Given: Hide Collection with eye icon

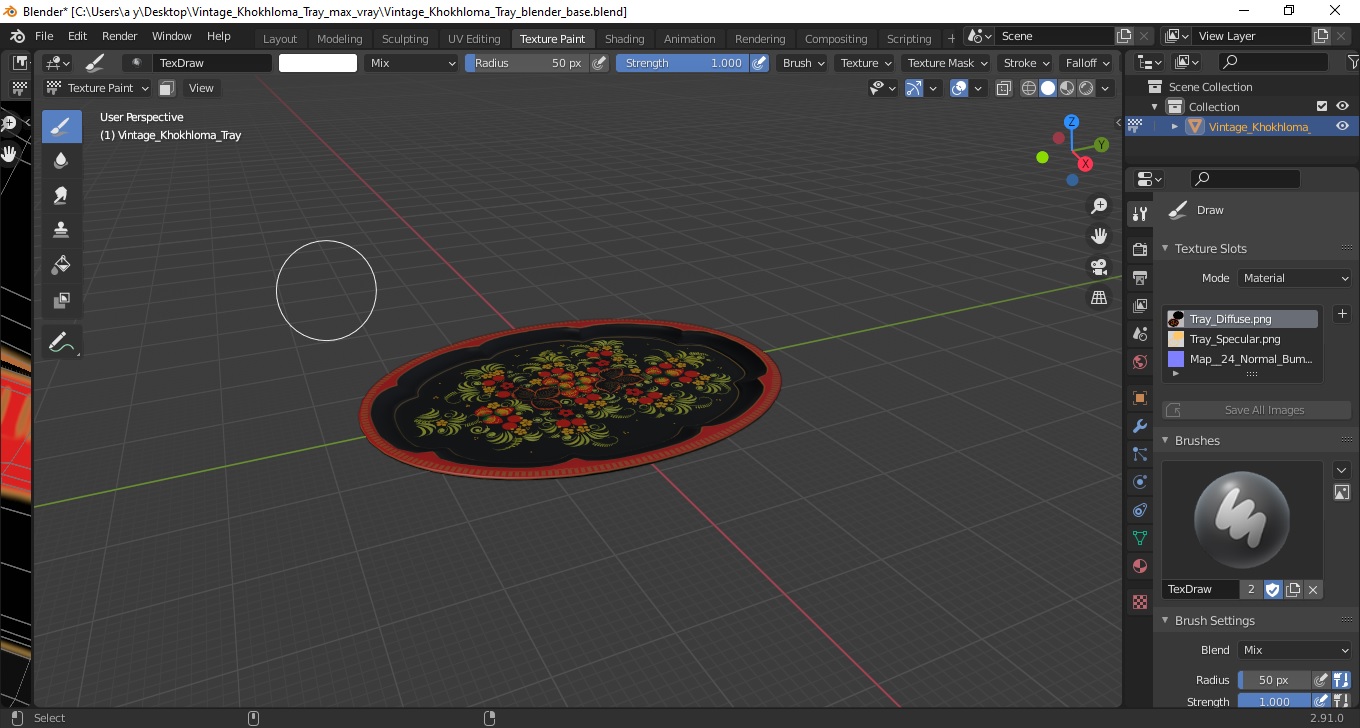Looking at the screenshot, I should (1342, 106).
